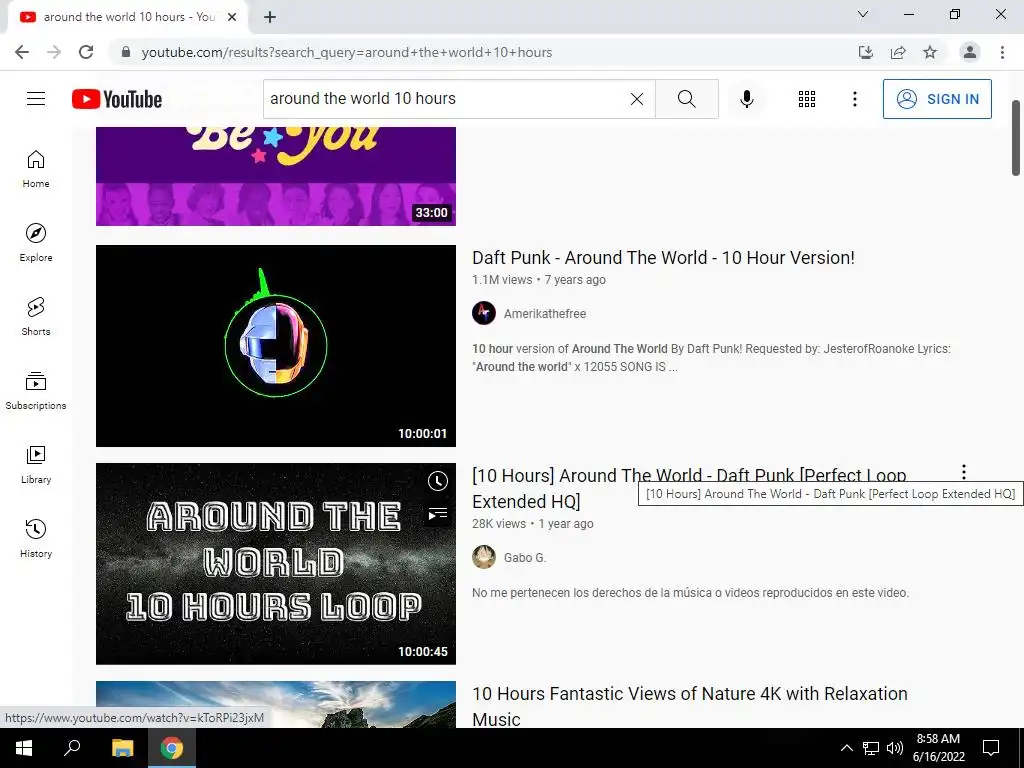Open Chrome's three-dot menu
This screenshot has width=1024, height=768.
(x=1002, y=52)
